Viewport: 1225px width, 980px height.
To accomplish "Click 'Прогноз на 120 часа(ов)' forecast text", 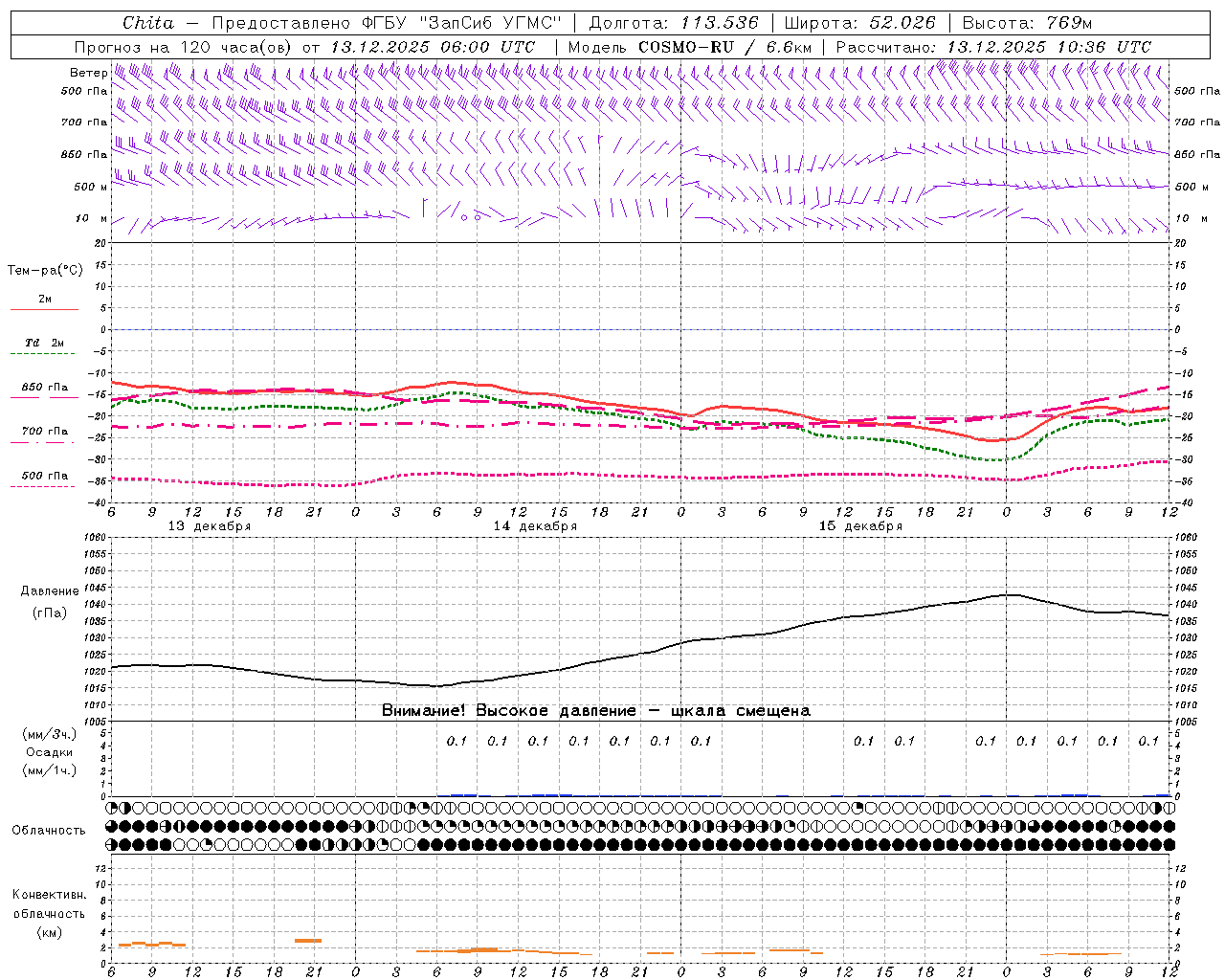I will pyautogui.click(x=185, y=47).
